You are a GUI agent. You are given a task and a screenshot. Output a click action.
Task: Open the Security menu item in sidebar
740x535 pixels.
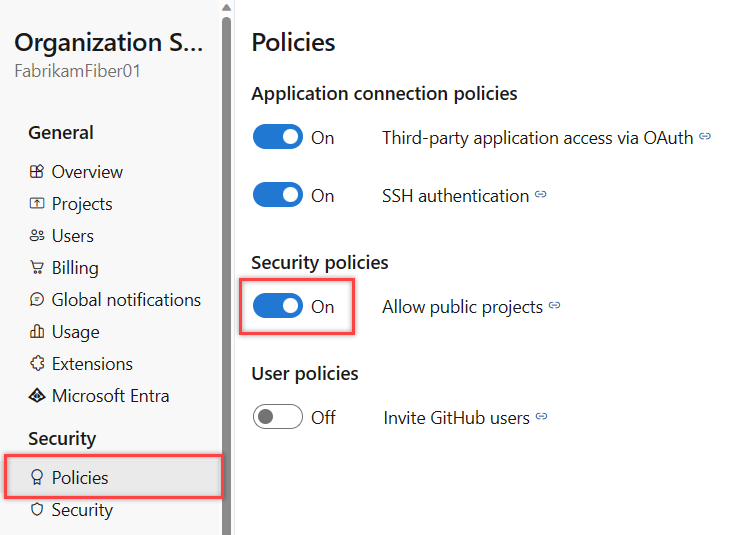[82, 510]
